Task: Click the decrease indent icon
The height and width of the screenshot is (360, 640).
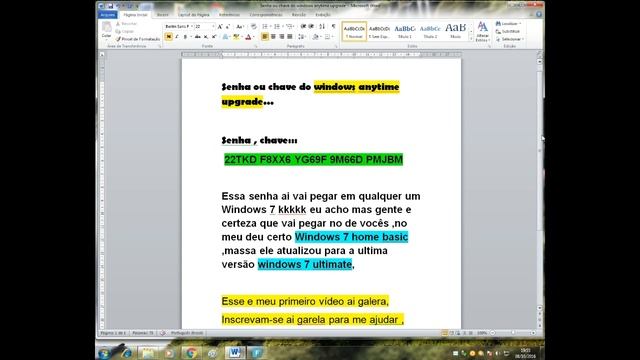Action: coord(303,27)
